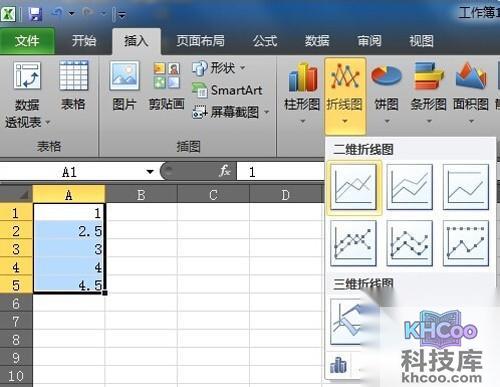Click cell A5 containing 4.5

[69, 285]
